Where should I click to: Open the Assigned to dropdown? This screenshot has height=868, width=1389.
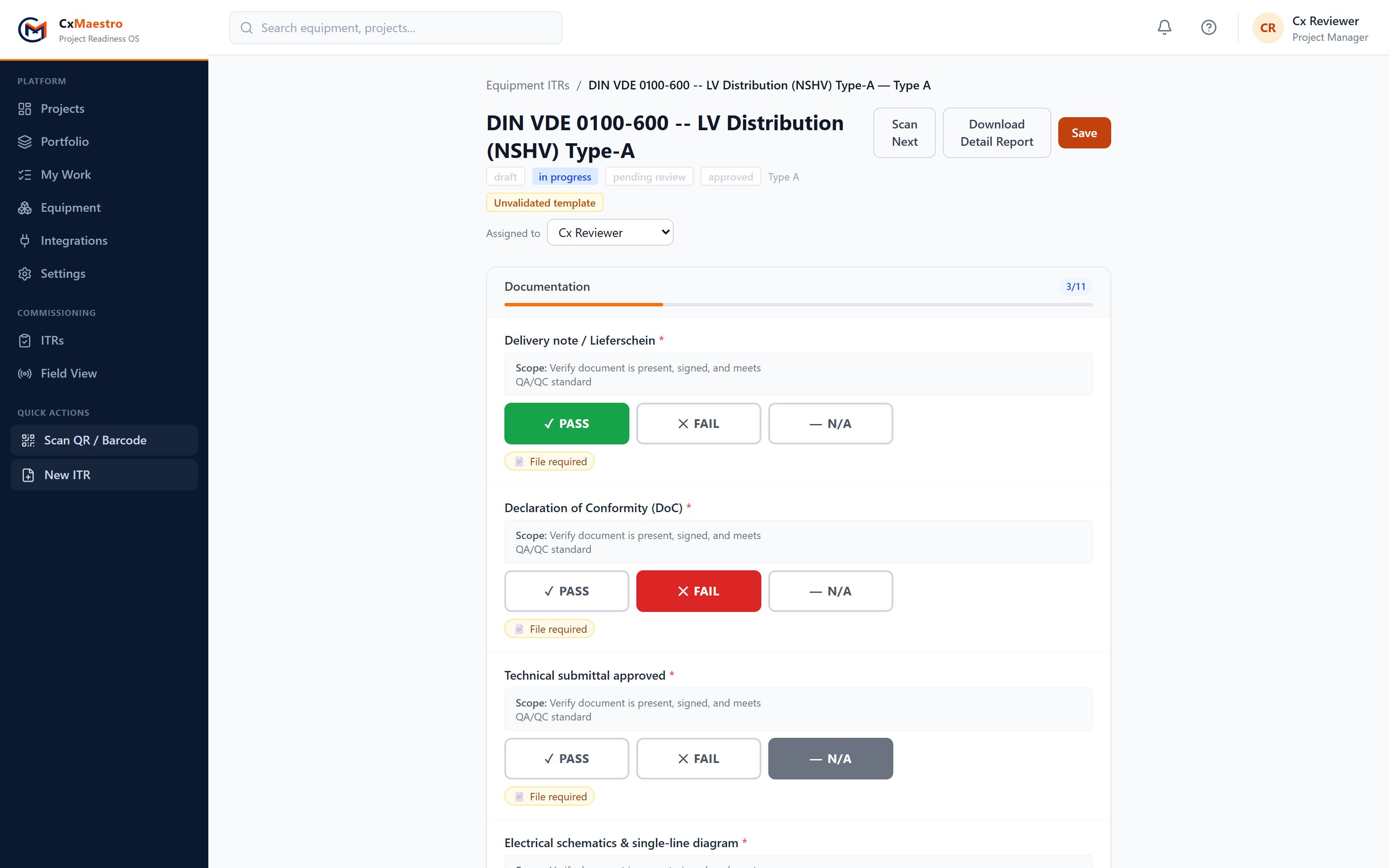(x=610, y=233)
